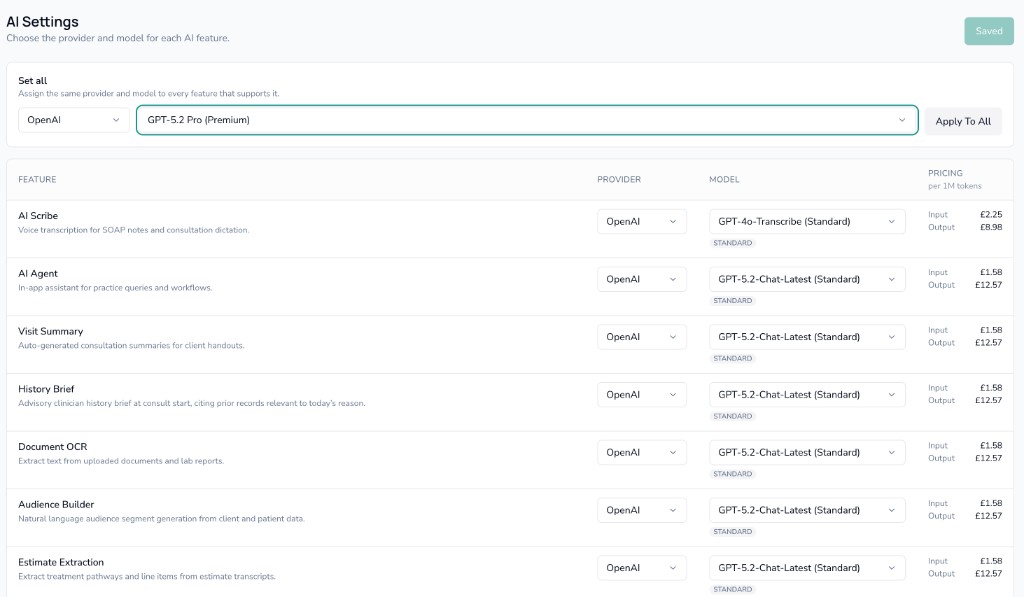The height and width of the screenshot is (597, 1024).
Task: Click the PRICING column header
Action: [945, 173]
